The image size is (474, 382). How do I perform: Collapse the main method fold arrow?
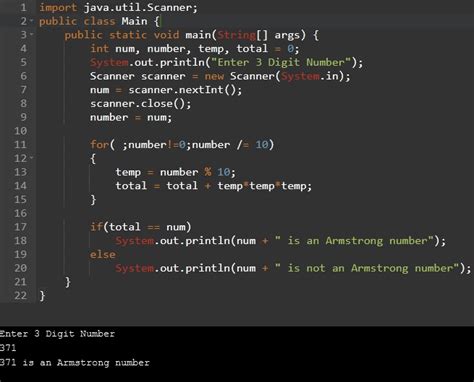point(32,34)
